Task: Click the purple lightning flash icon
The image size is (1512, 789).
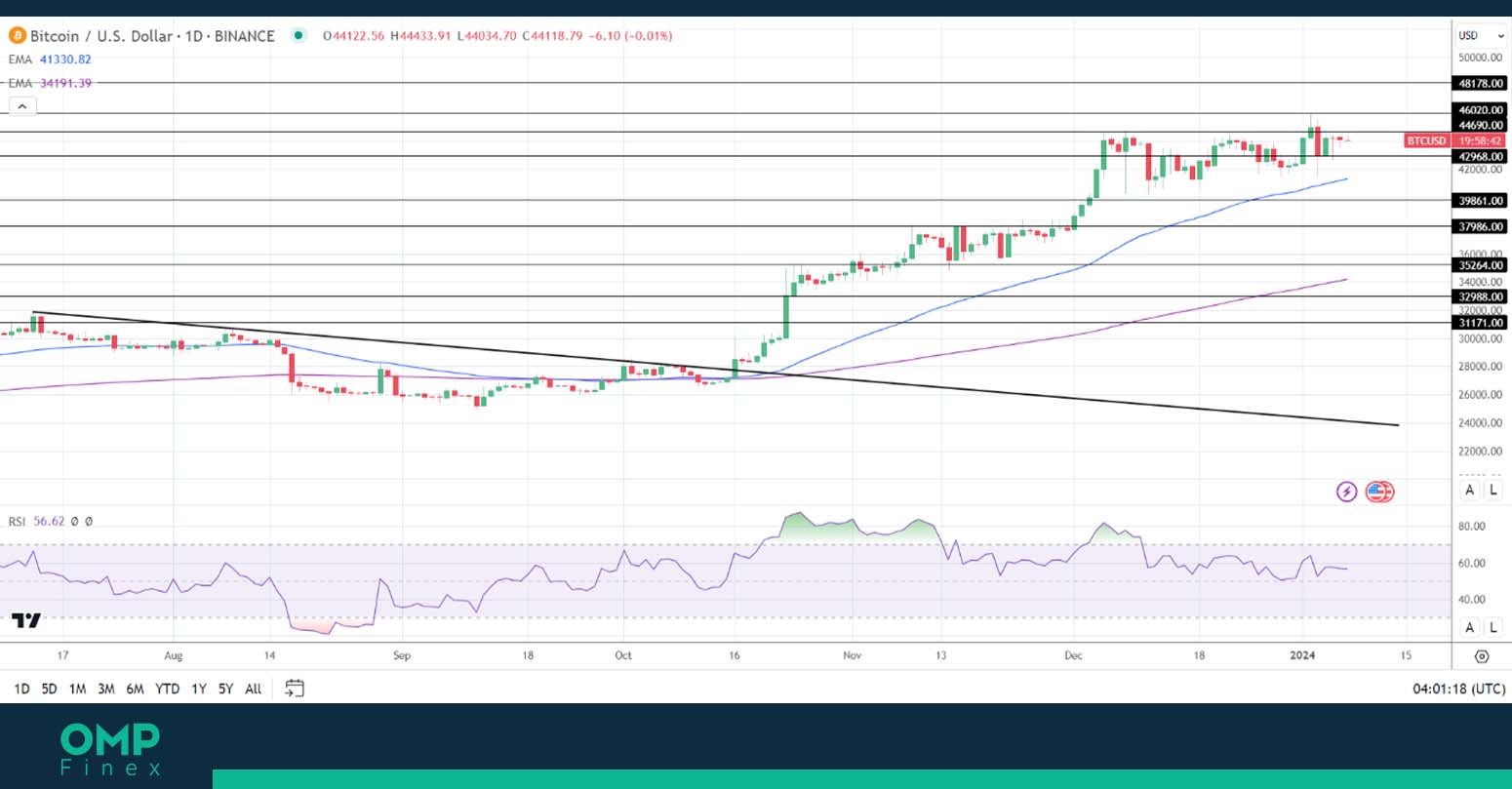Action: coord(1346,492)
